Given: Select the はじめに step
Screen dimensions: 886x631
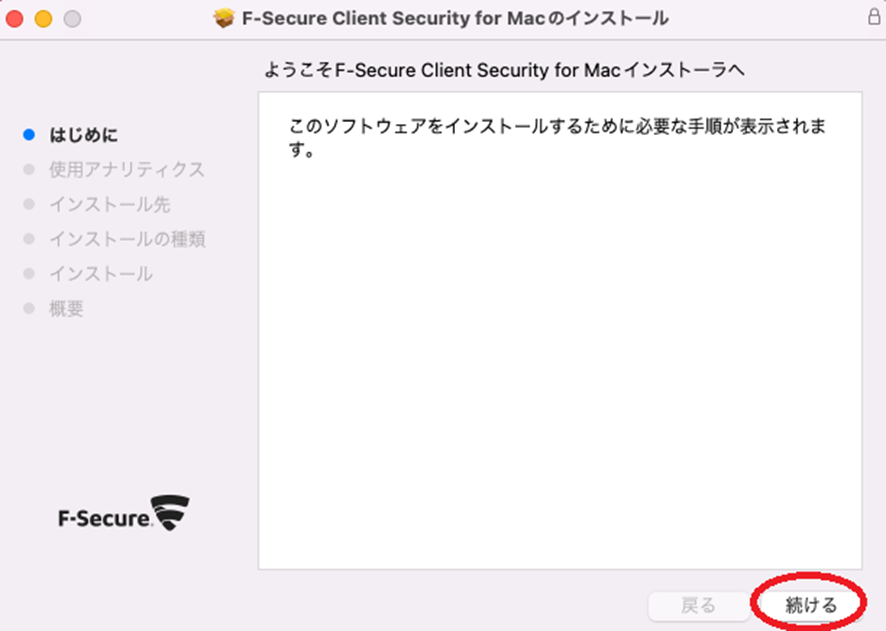Looking at the screenshot, I should pos(84,135).
